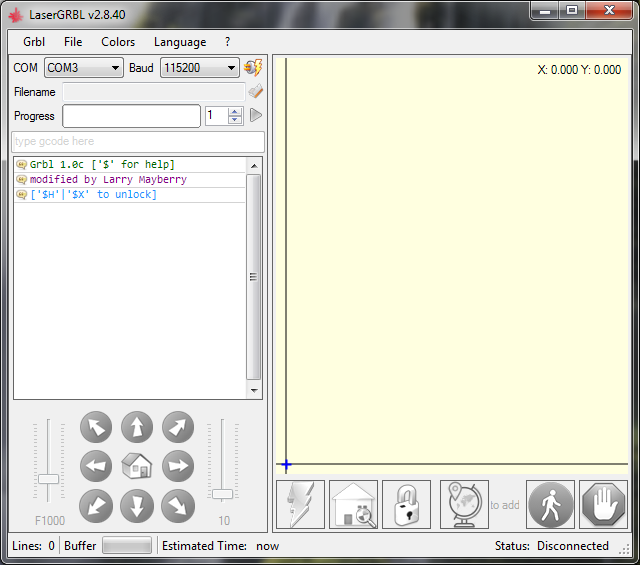The image size is (640, 565).
Task: Open the Grbl menu
Action: [34, 42]
